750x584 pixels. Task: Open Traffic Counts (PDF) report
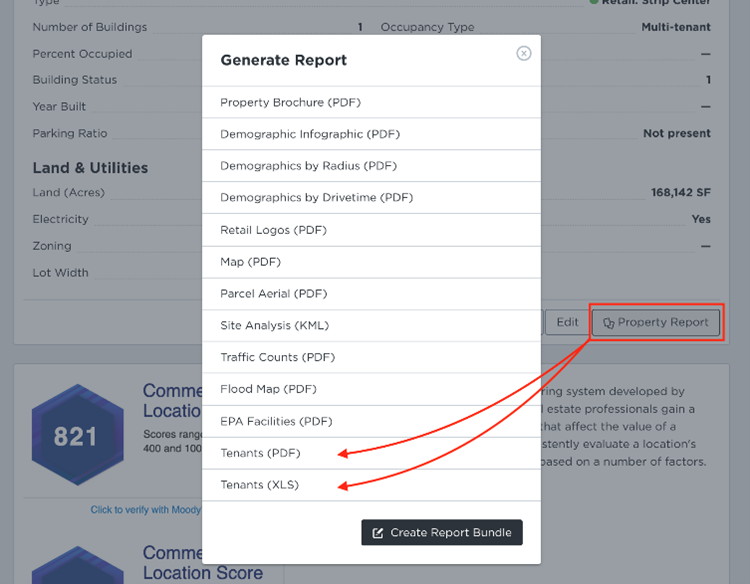coord(371,357)
